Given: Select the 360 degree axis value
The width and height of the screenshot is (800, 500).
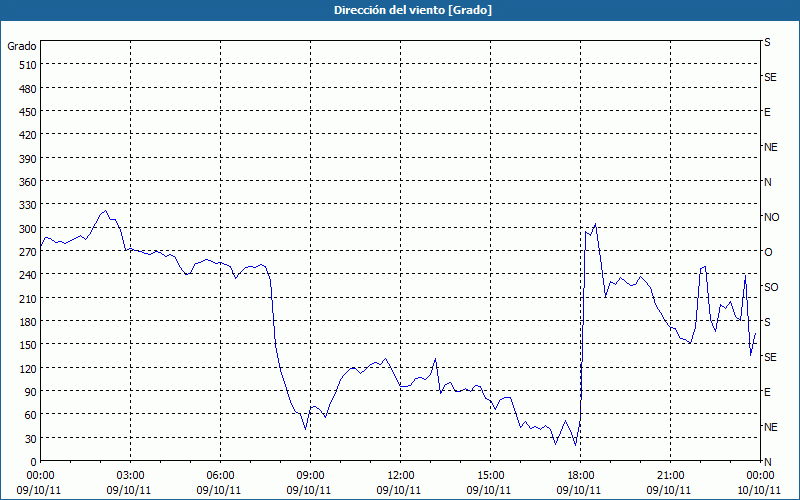Looking at the screenshot, I should (28, 183).
